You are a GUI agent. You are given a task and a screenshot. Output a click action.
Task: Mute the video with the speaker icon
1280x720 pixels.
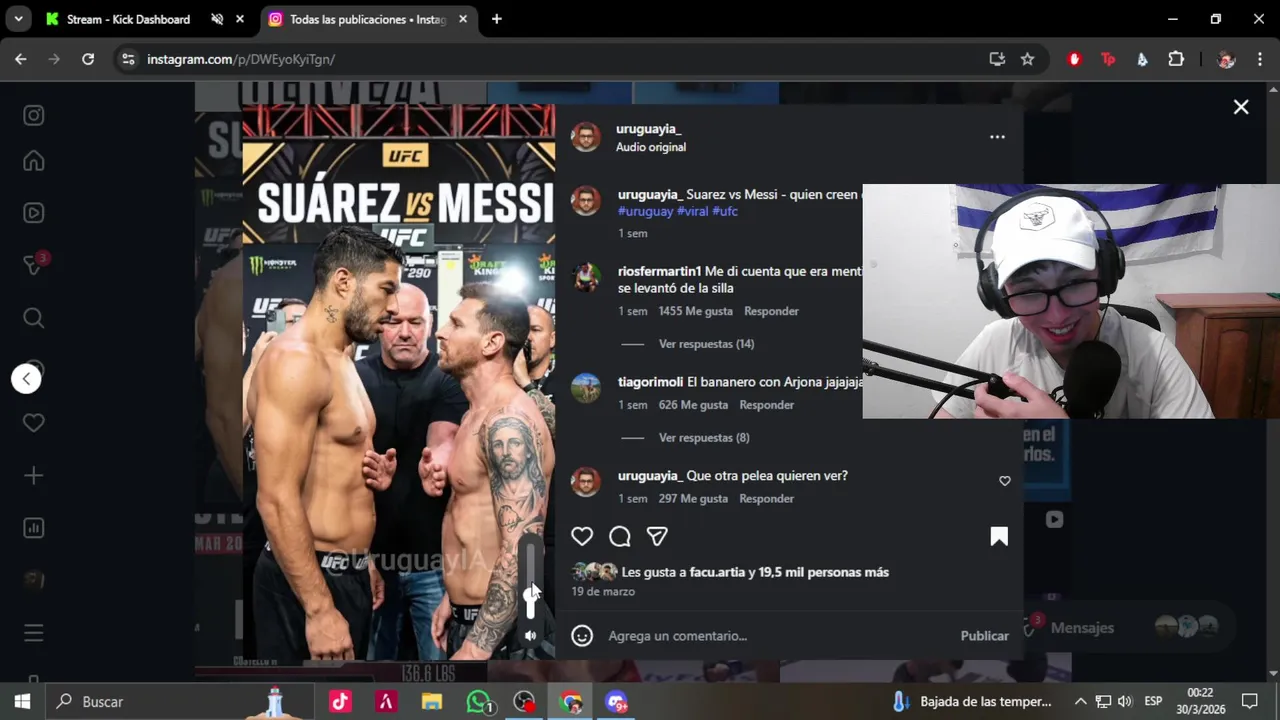click(530, 636)
